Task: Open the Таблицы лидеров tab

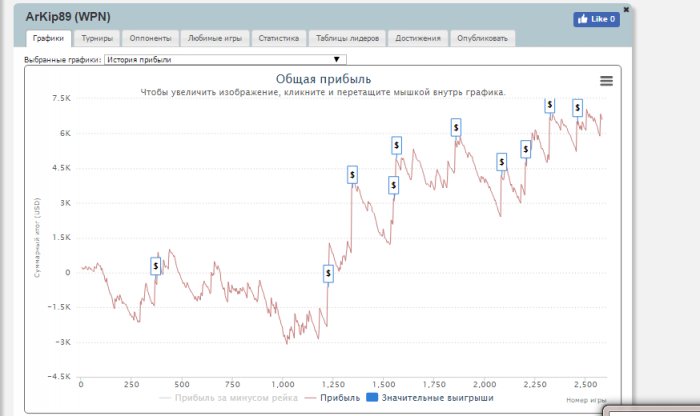Action: [347, 38]
